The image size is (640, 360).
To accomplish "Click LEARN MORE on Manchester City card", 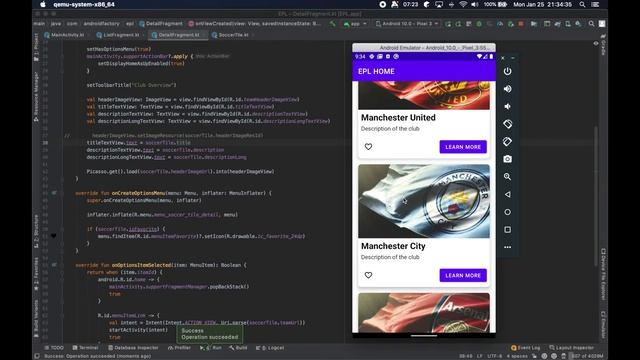I will [463, 276].
